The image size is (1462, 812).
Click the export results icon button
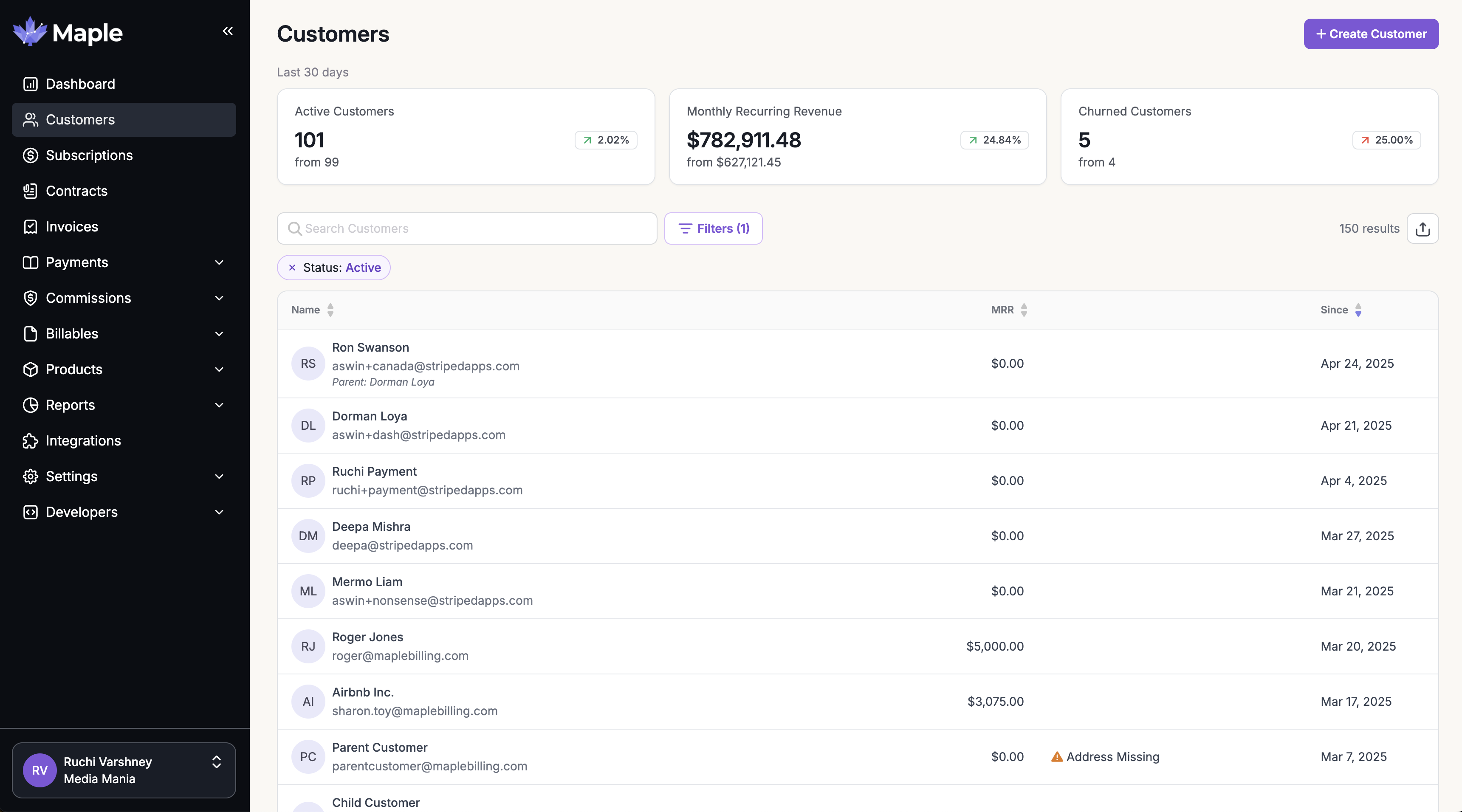[1422, 228]
